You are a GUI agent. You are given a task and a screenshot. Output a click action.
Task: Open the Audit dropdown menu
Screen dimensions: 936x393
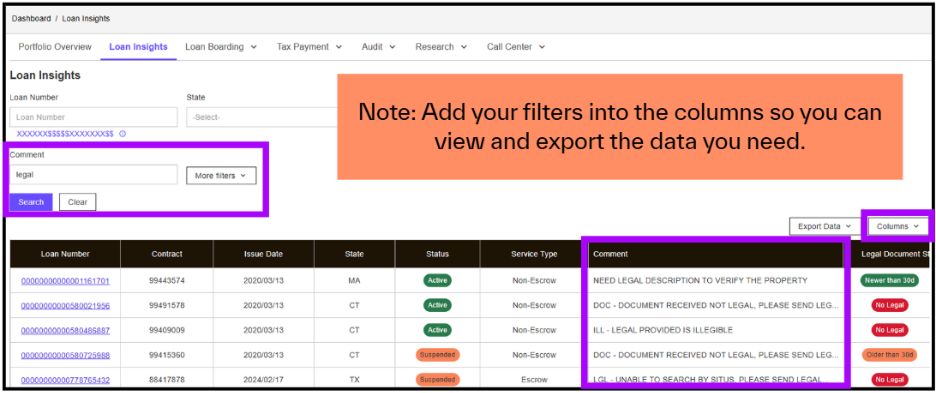378,47
